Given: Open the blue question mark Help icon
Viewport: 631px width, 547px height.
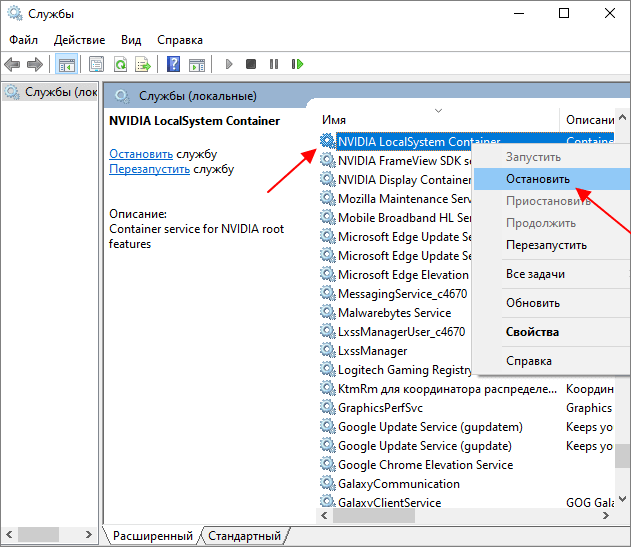Looking at the screenshot, I should click(173, 64).
